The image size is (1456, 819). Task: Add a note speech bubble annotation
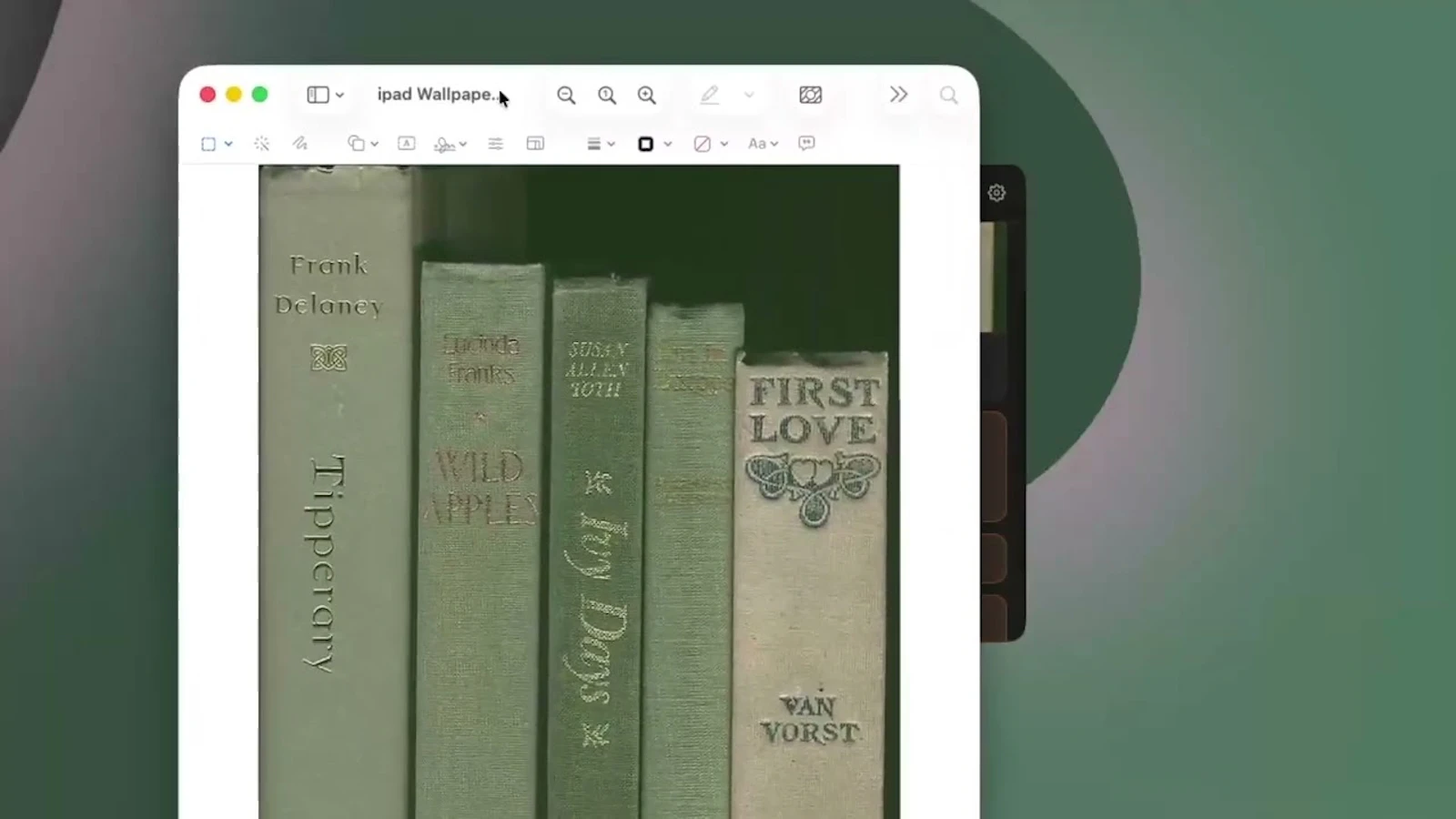point(806,144)
